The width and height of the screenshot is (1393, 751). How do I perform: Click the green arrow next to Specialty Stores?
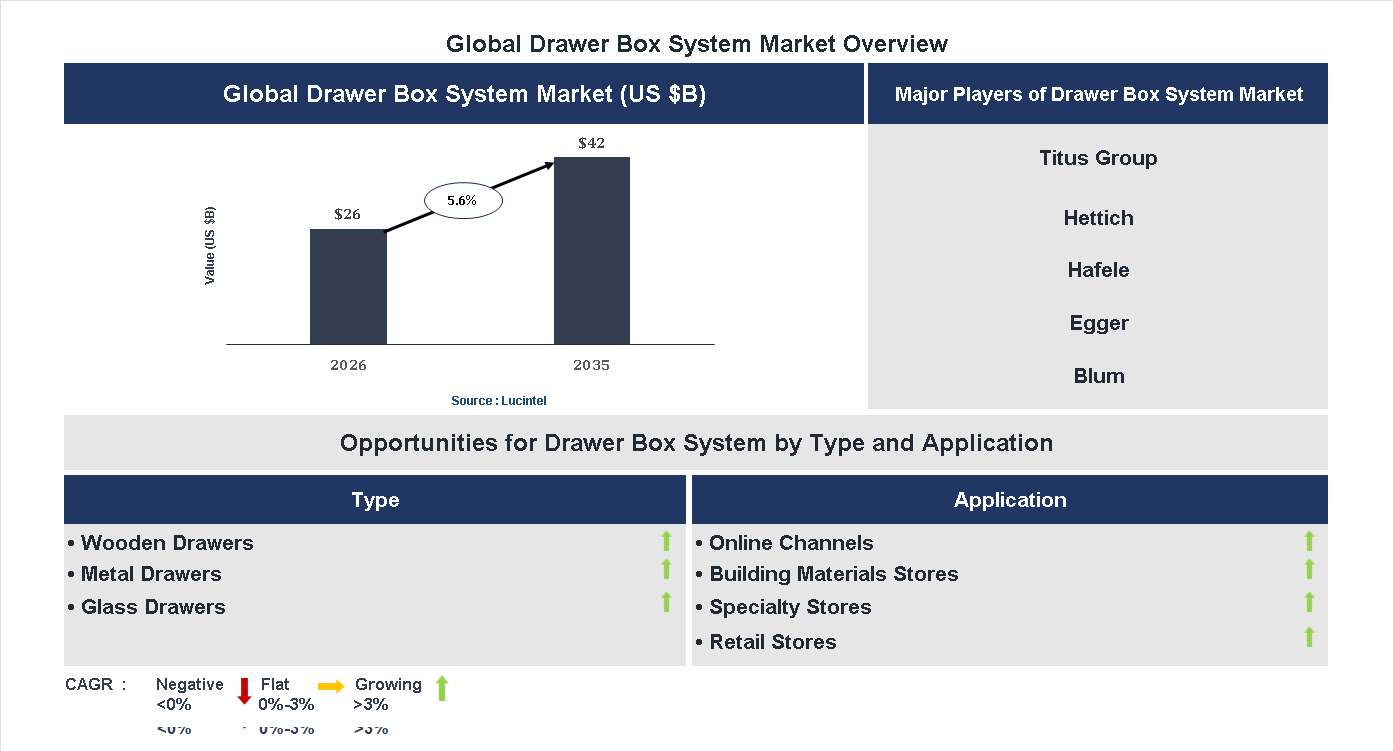click(1309, 602)
